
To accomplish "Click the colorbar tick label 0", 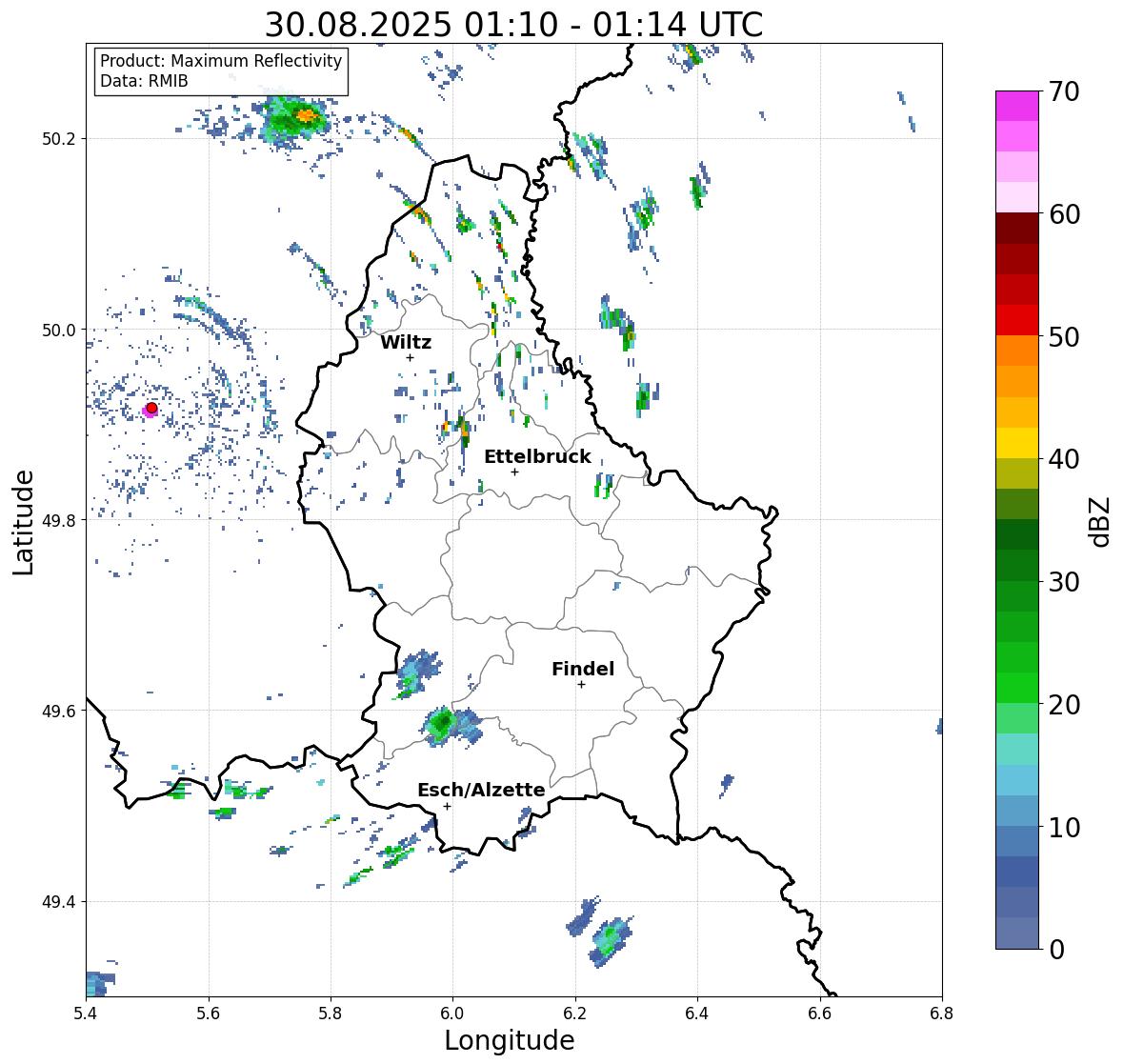I will [1056, 950].
